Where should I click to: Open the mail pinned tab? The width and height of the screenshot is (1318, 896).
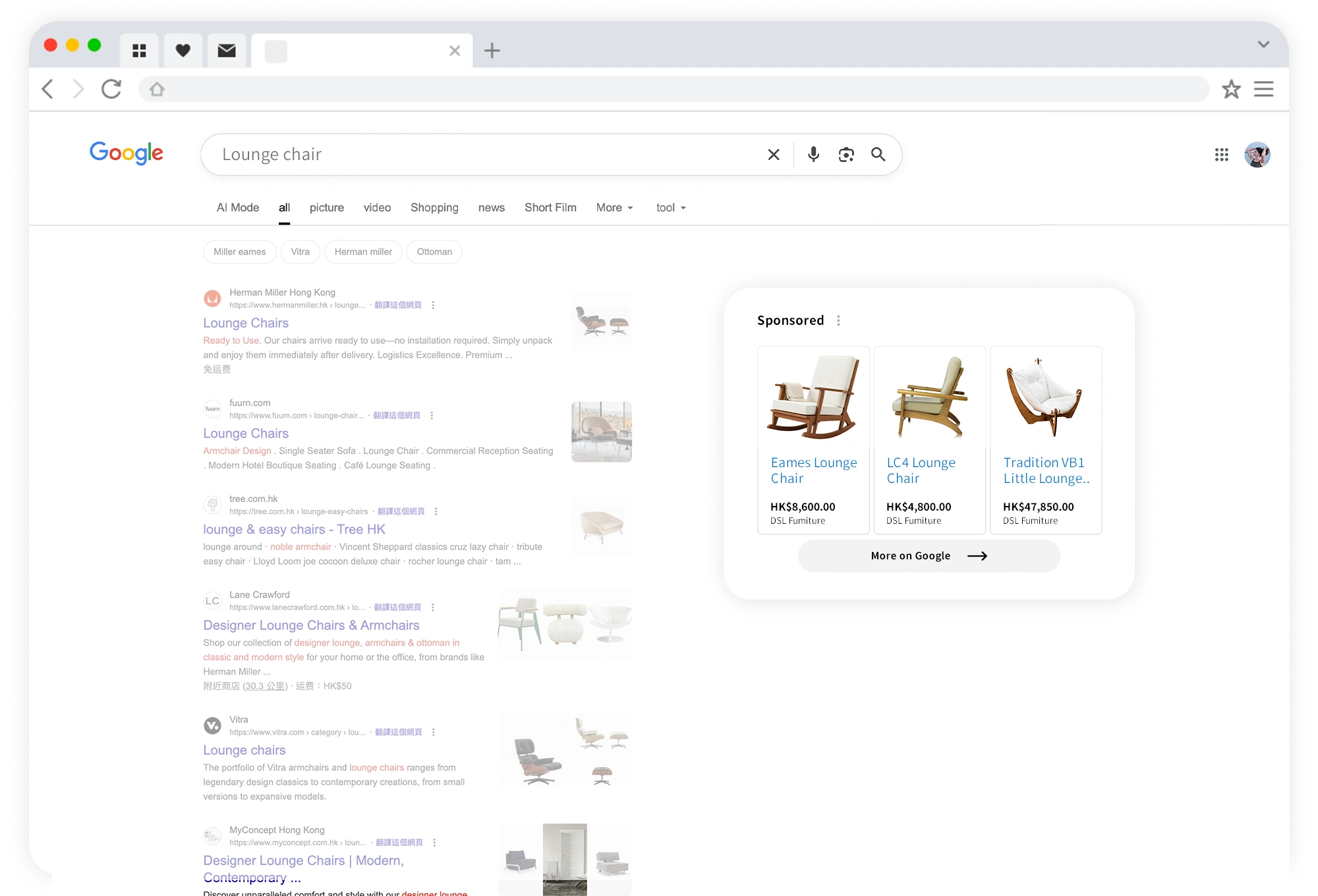[227, 51]
